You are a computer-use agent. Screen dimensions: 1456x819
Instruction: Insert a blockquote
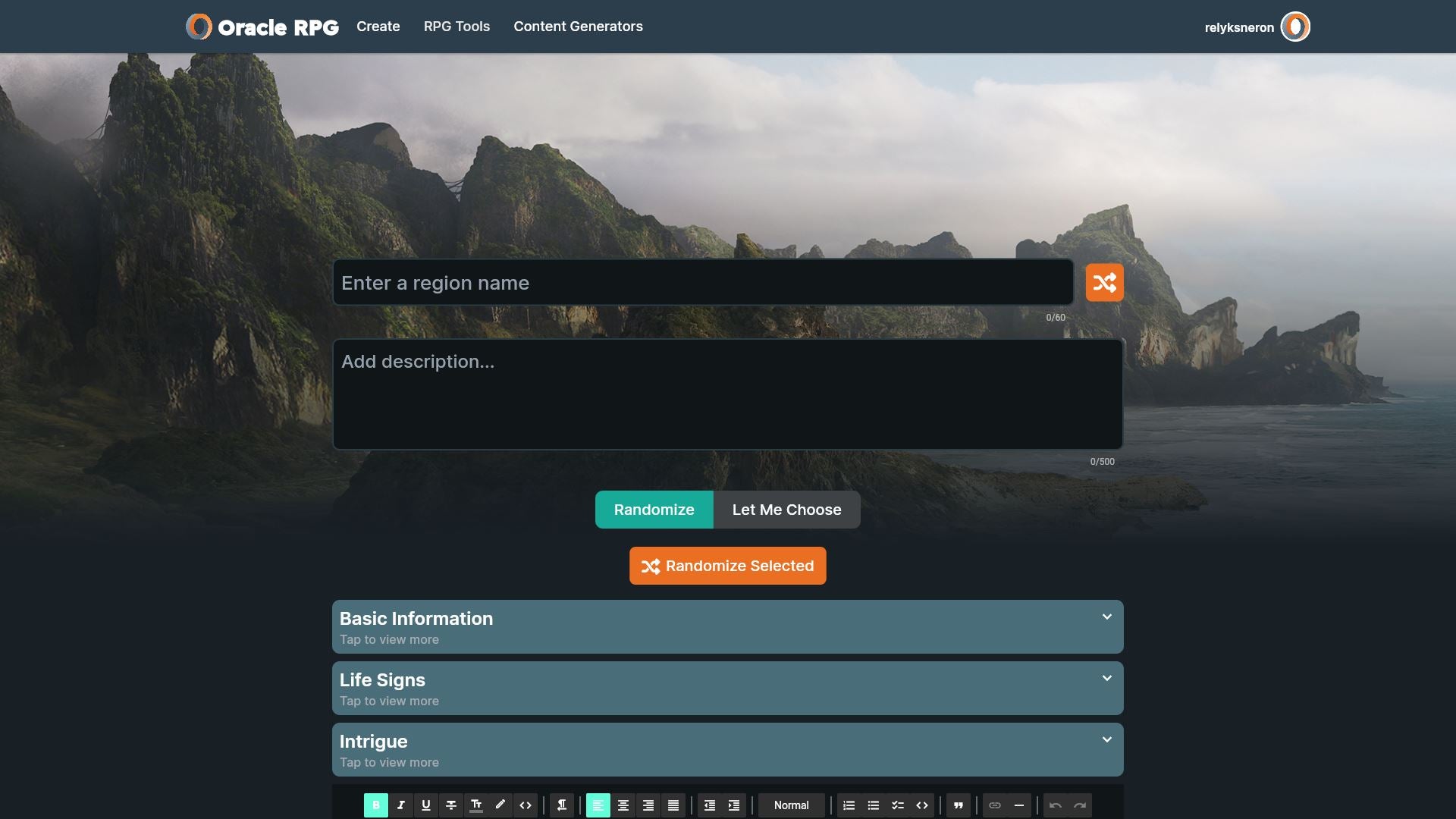click(x=958, y=805)
